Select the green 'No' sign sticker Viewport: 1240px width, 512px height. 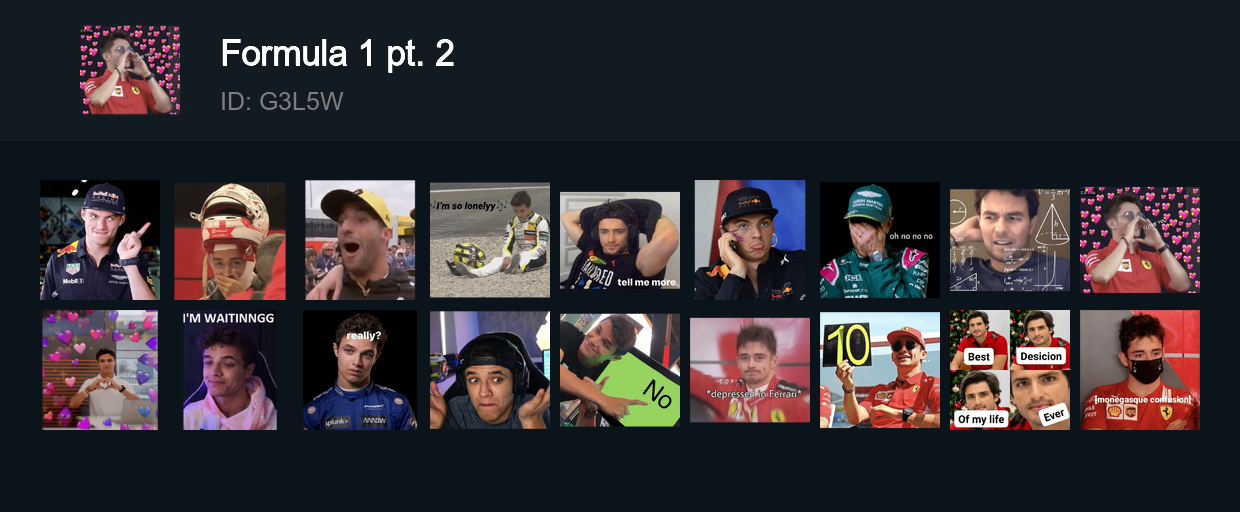pyautogui.click(x=620, y=370)
